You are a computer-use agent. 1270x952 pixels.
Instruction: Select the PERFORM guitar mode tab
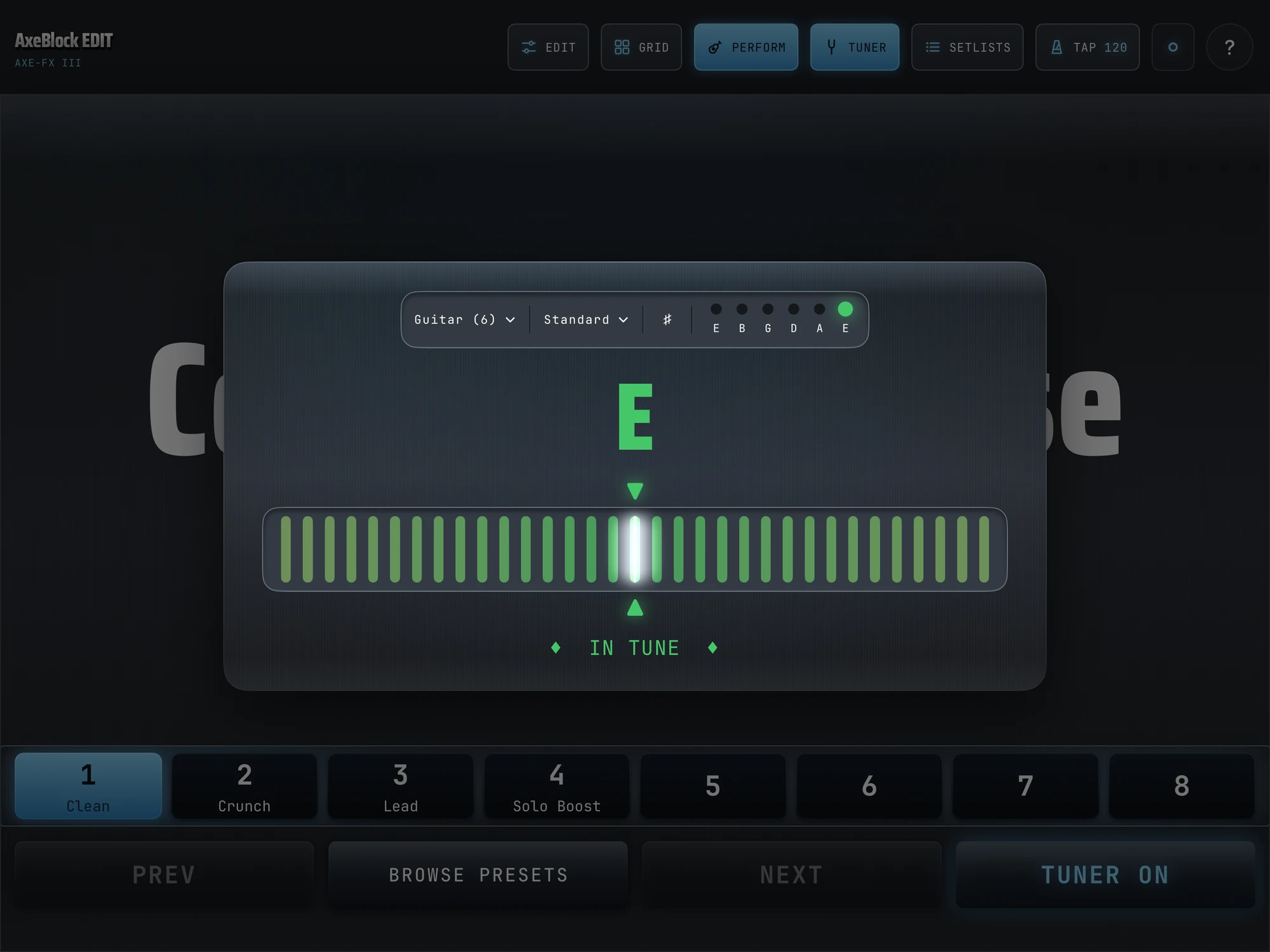[x=746, y=47]
